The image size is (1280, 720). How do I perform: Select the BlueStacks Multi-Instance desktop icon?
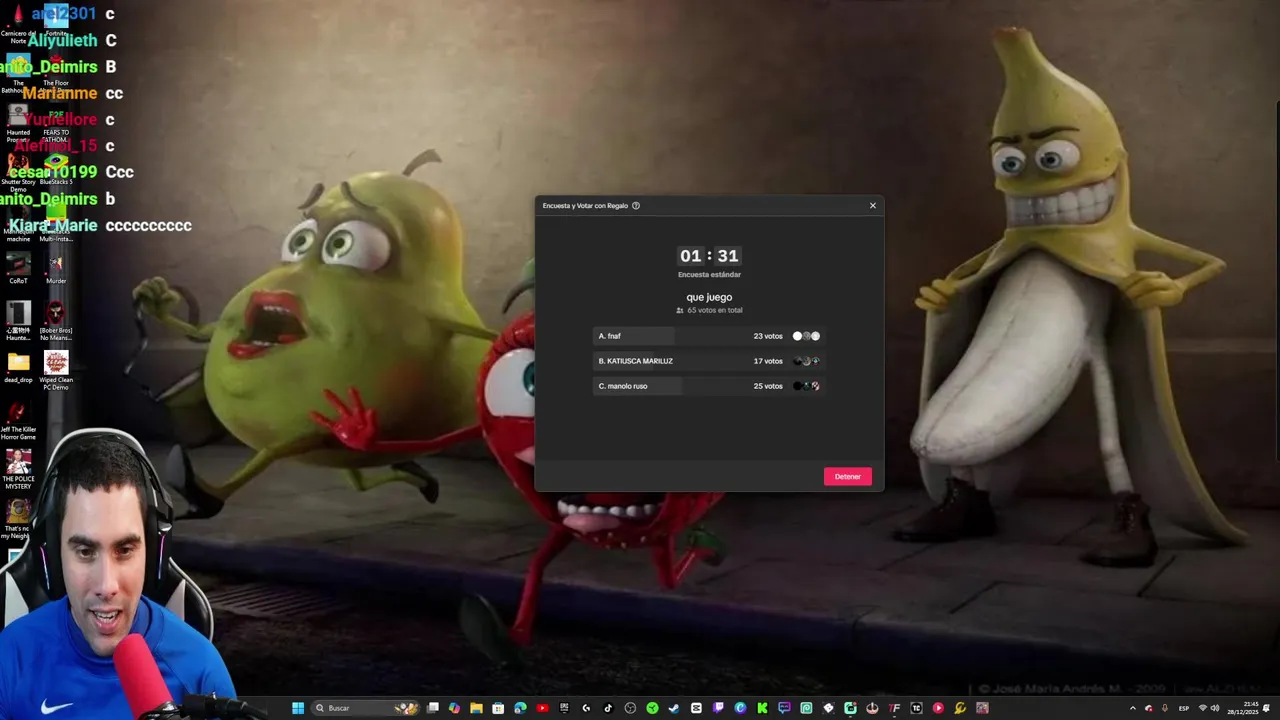[56, 222]
